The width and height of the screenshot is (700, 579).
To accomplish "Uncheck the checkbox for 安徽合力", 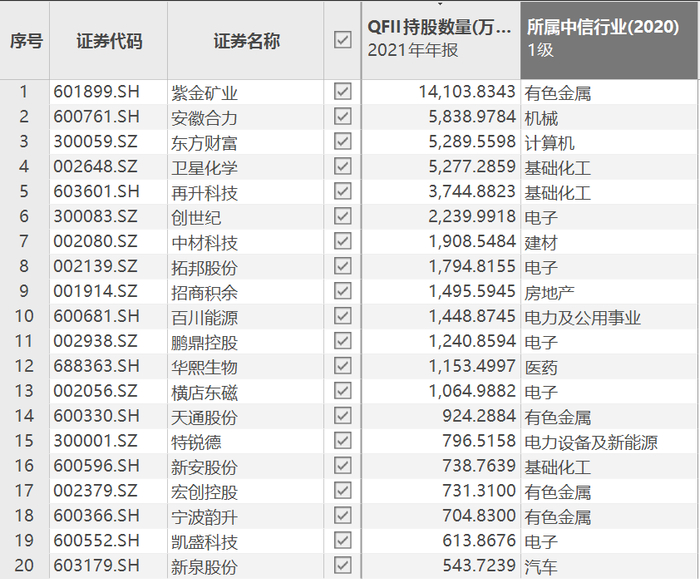I will (x=342, y=117).
